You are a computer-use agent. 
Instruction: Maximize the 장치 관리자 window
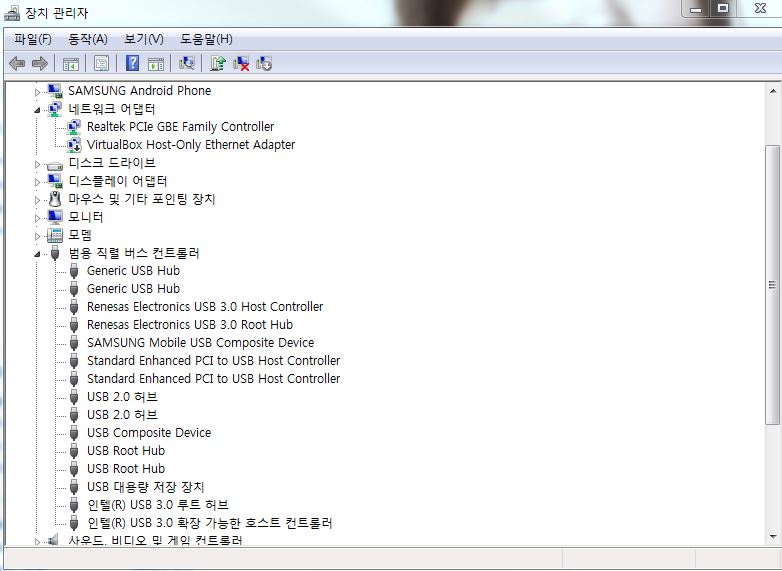point(723,8)
